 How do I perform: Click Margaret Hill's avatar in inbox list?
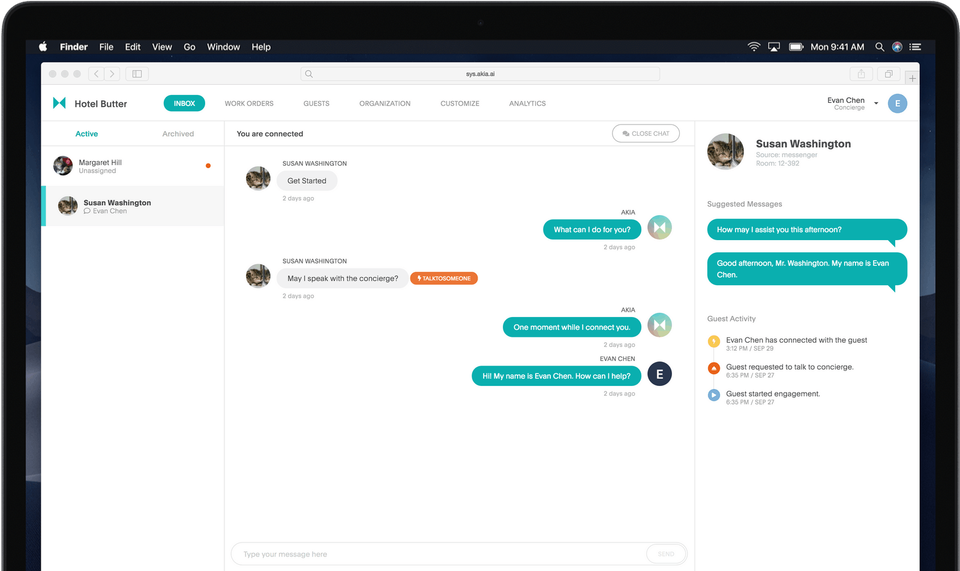click(x=63, y=165)
